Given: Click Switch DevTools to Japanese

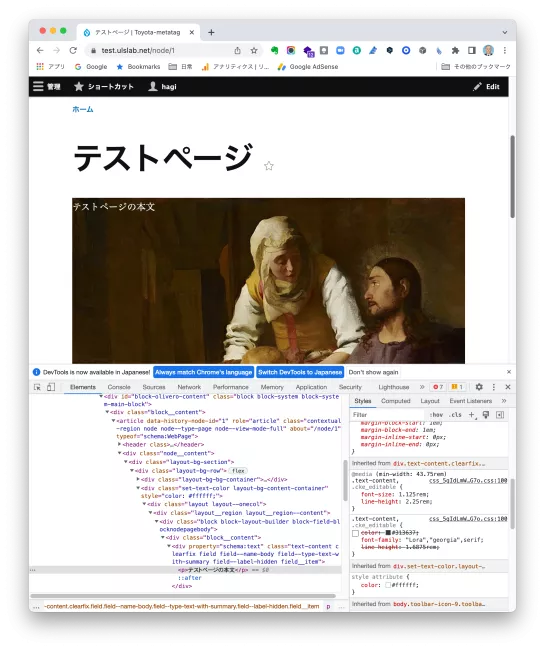Looking at the screenshot, I should (300, 372).
